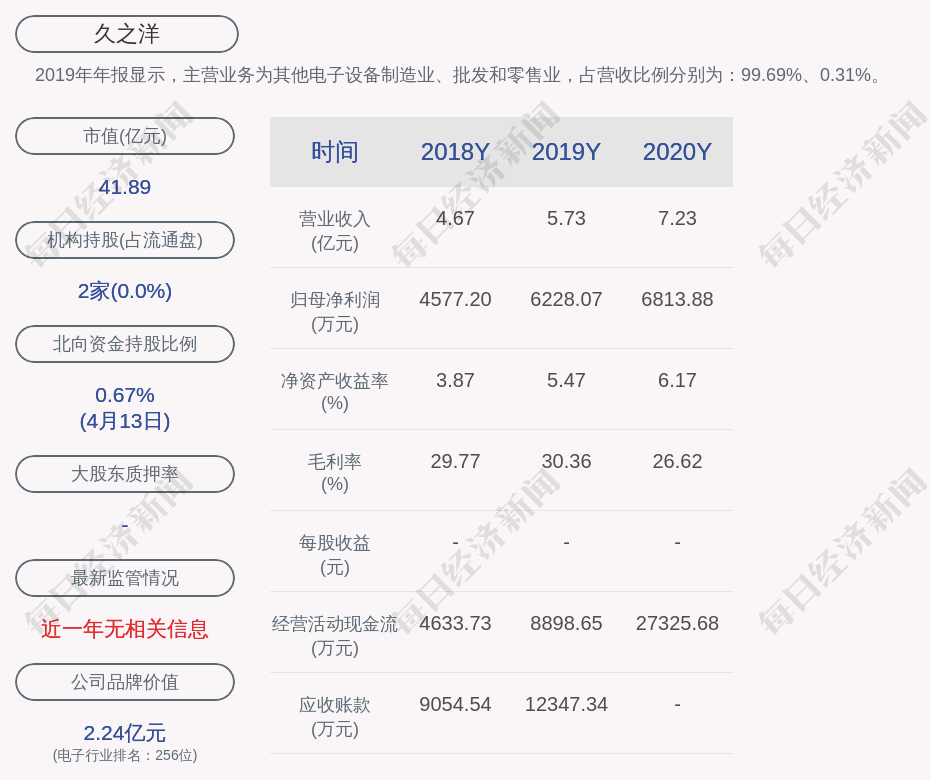Open the 机构持股(占流通盘) label pill
Viewport: 930px width, 780px height.
point(125,240)
